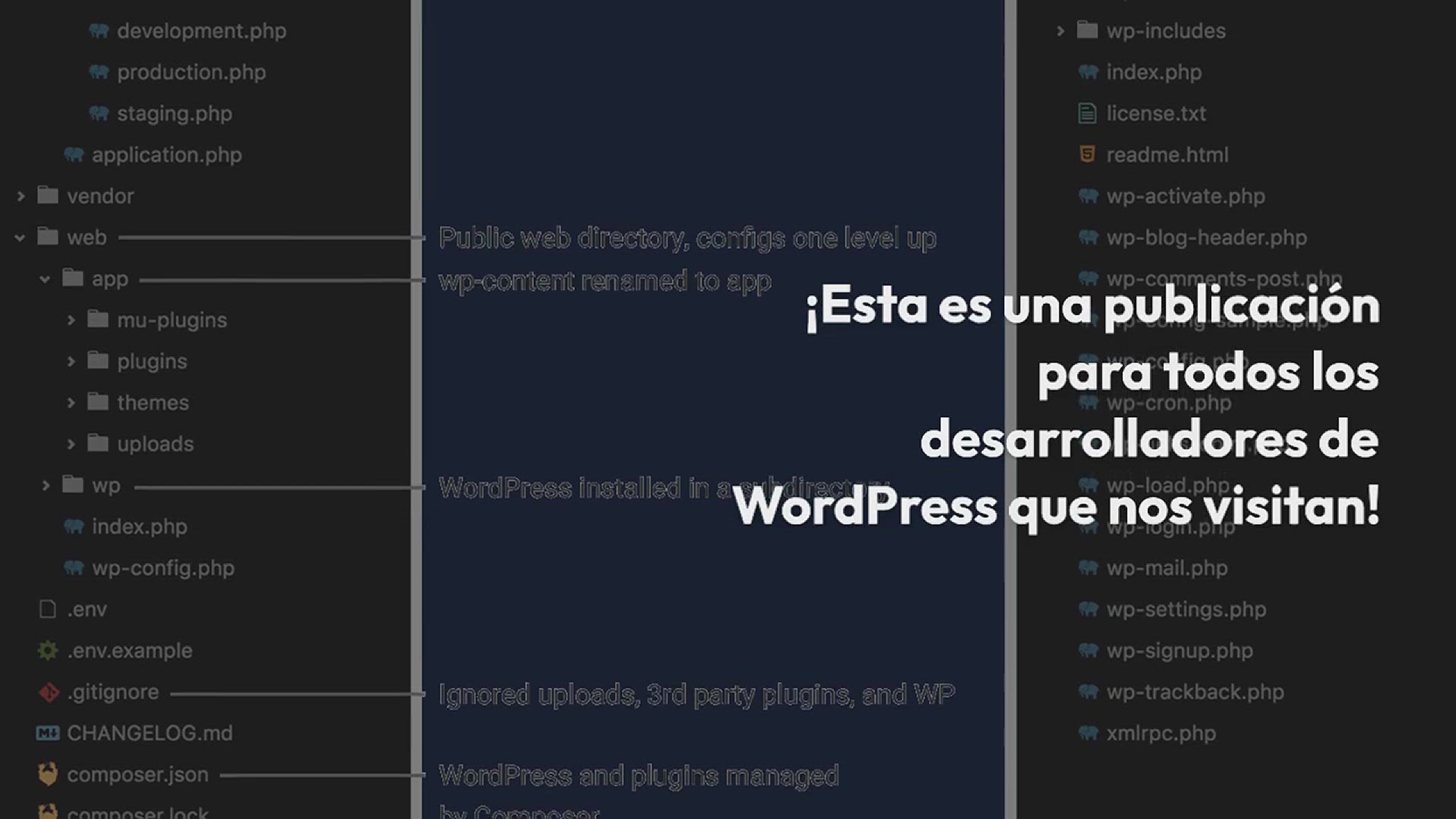
Task: Click the folder icon for wp-includes
Action: (1087, 31)
